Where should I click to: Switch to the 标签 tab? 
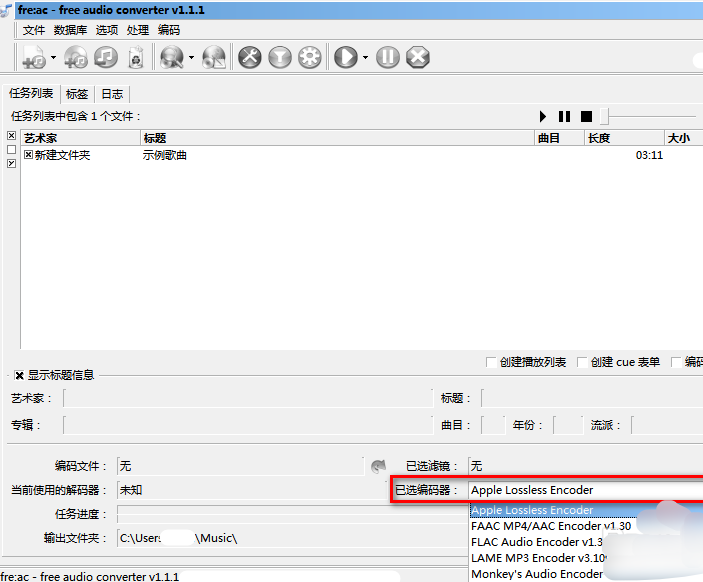pos(77,94)
